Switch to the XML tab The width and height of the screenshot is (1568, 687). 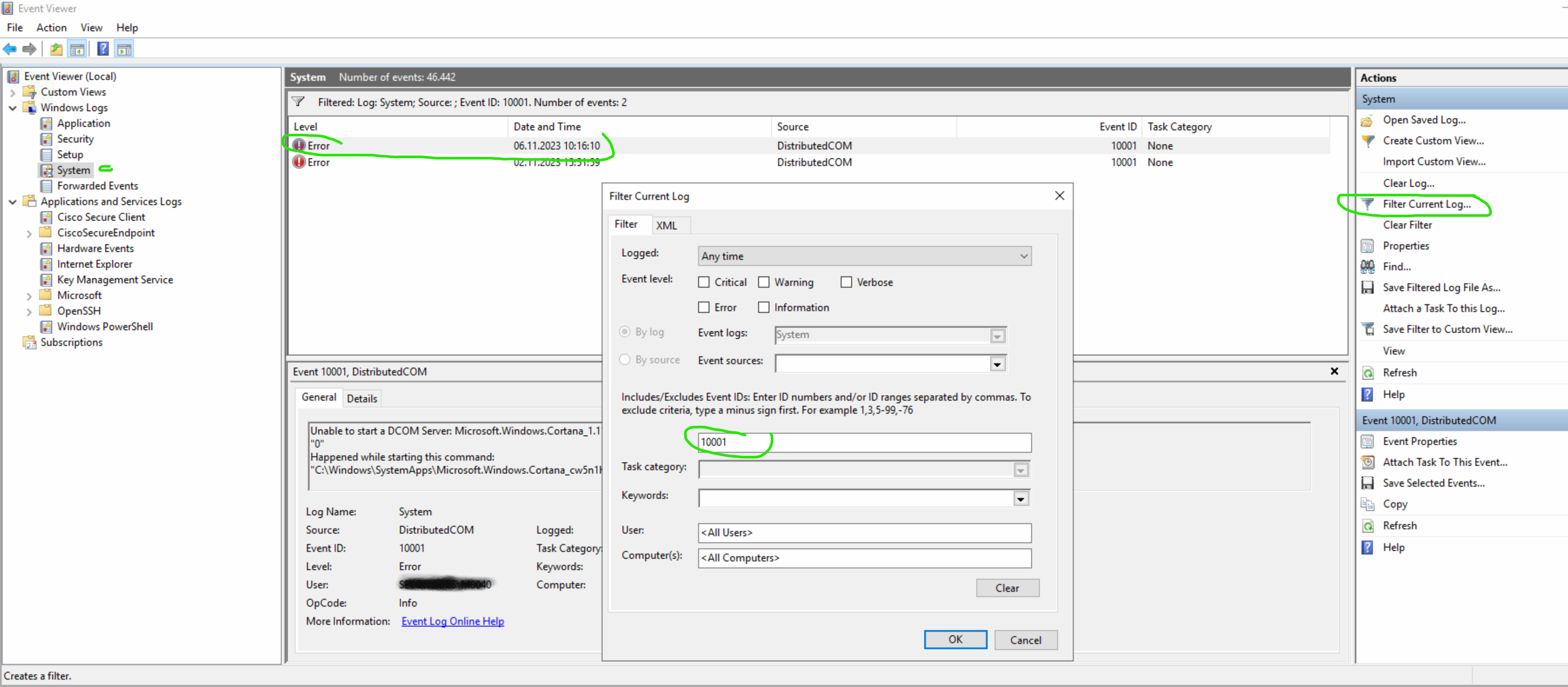pos(666,225)
